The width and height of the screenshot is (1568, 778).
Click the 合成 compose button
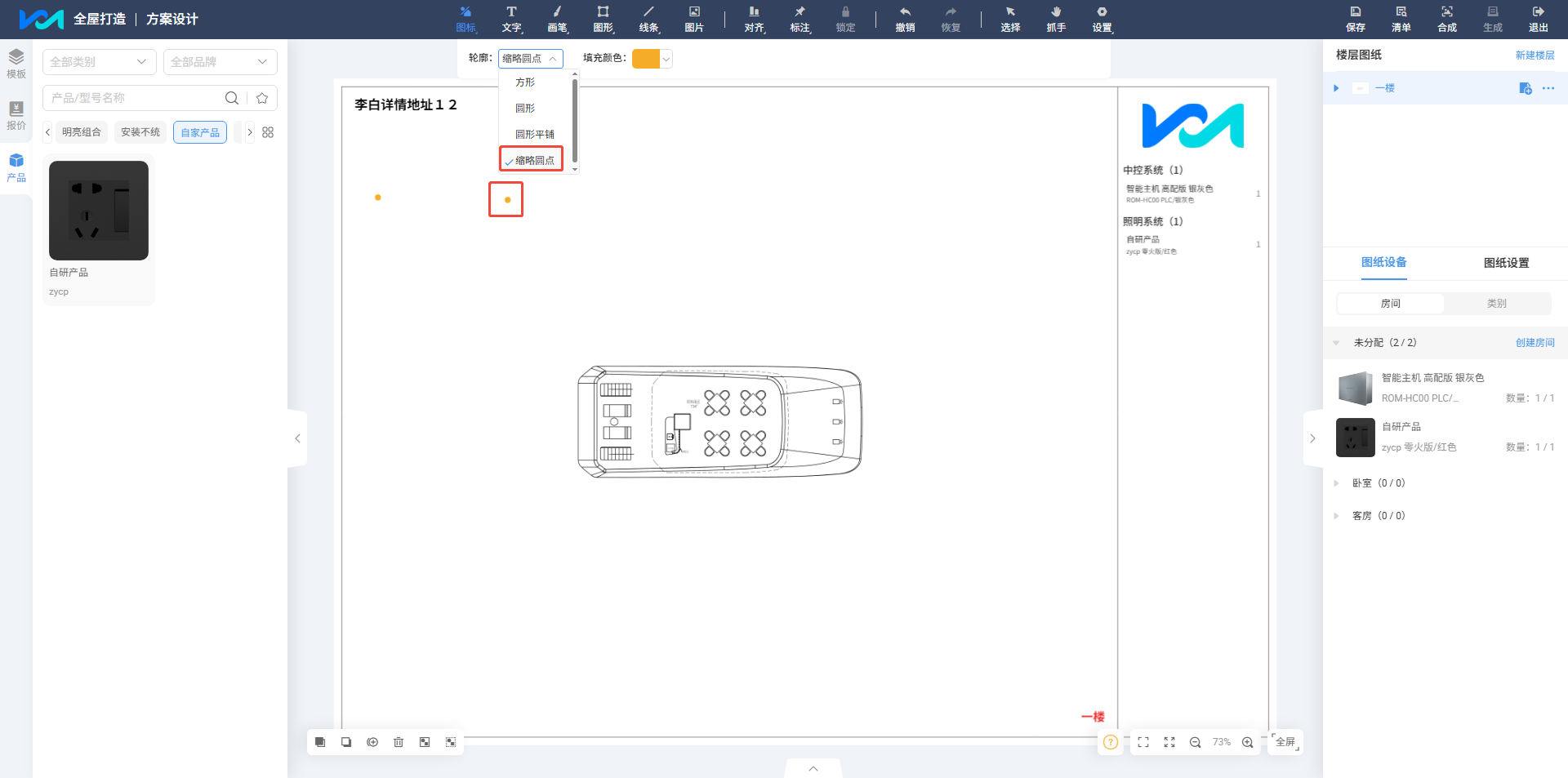click(1447, 19)
